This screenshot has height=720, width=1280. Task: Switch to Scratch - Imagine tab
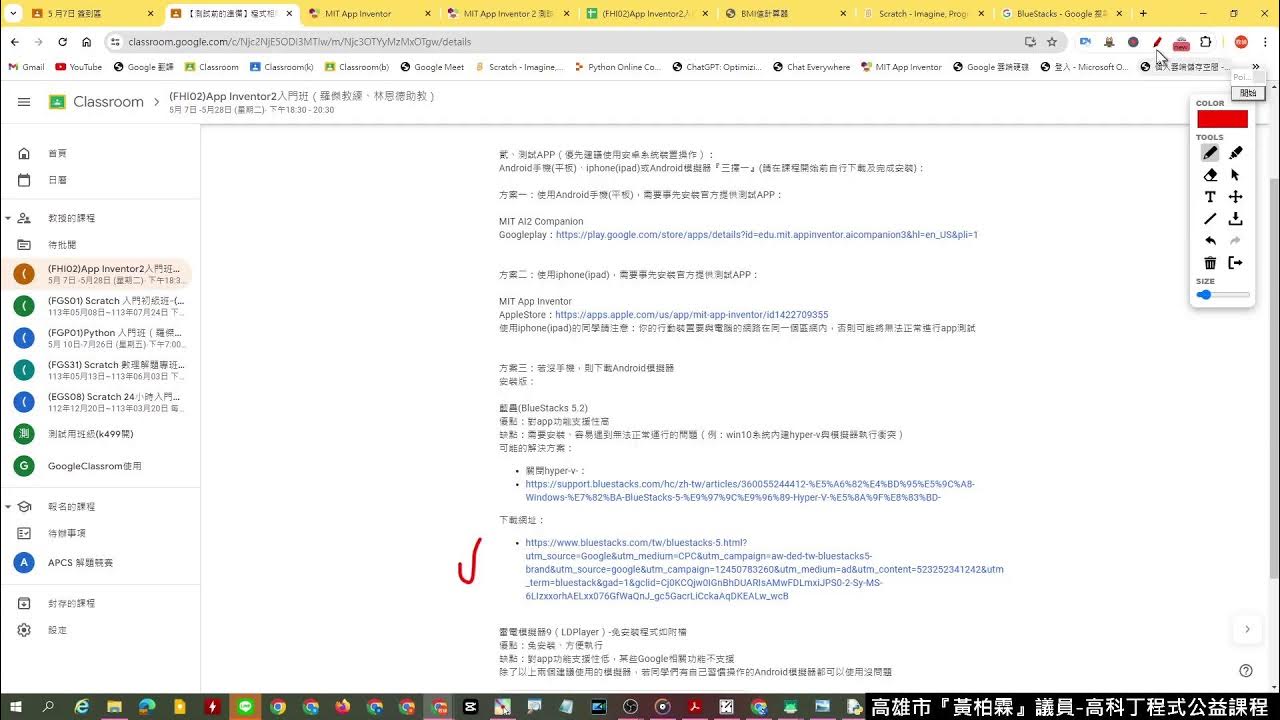[925, 14]
